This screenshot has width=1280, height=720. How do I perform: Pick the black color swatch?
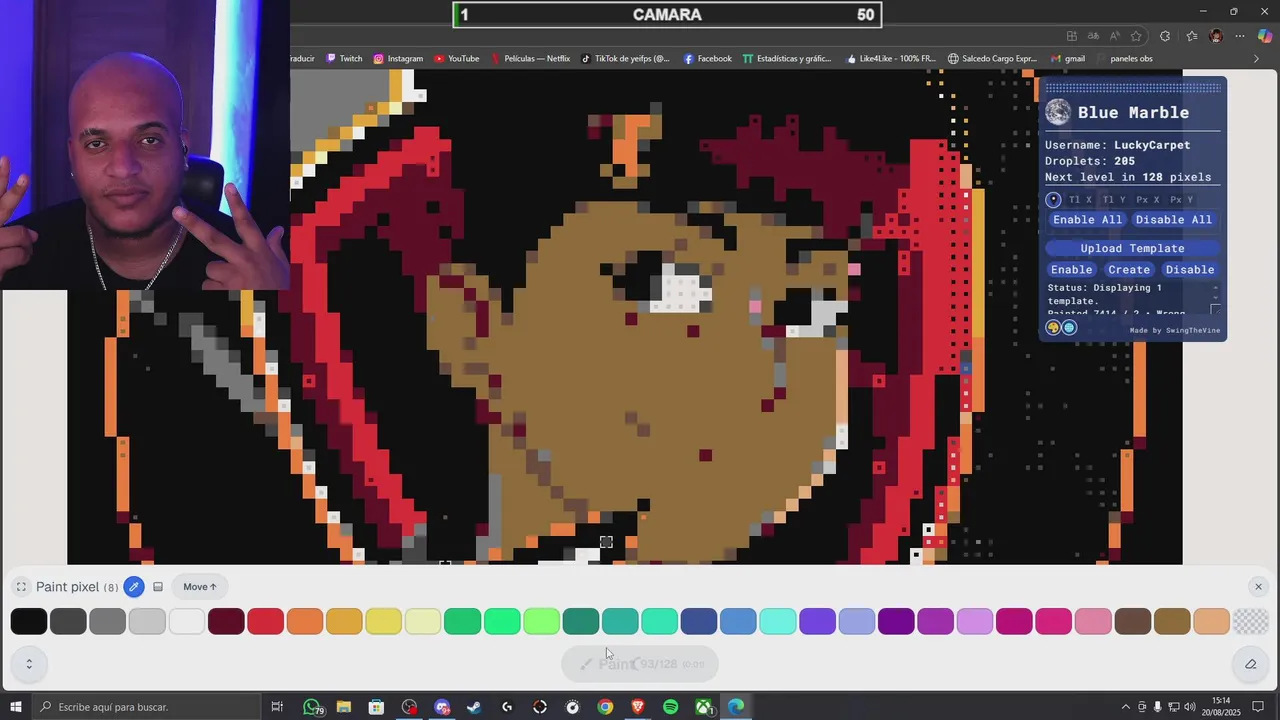(x=29, y=621)
